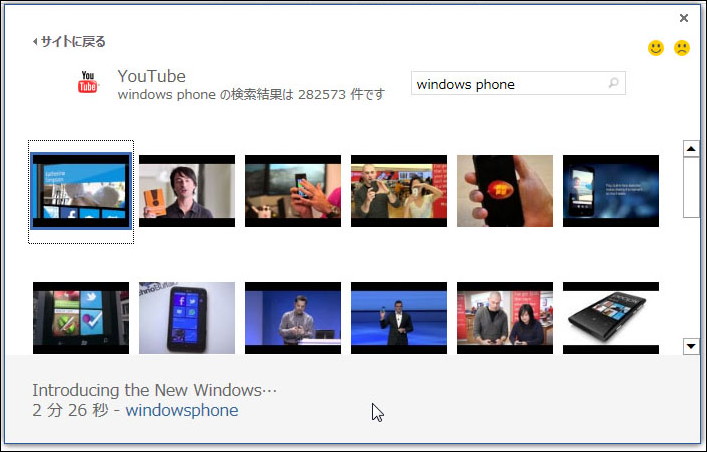This screenshot has height=452, width=707.
Task: Click the 'windows phone' search field
Action: [x=518, y=83]
